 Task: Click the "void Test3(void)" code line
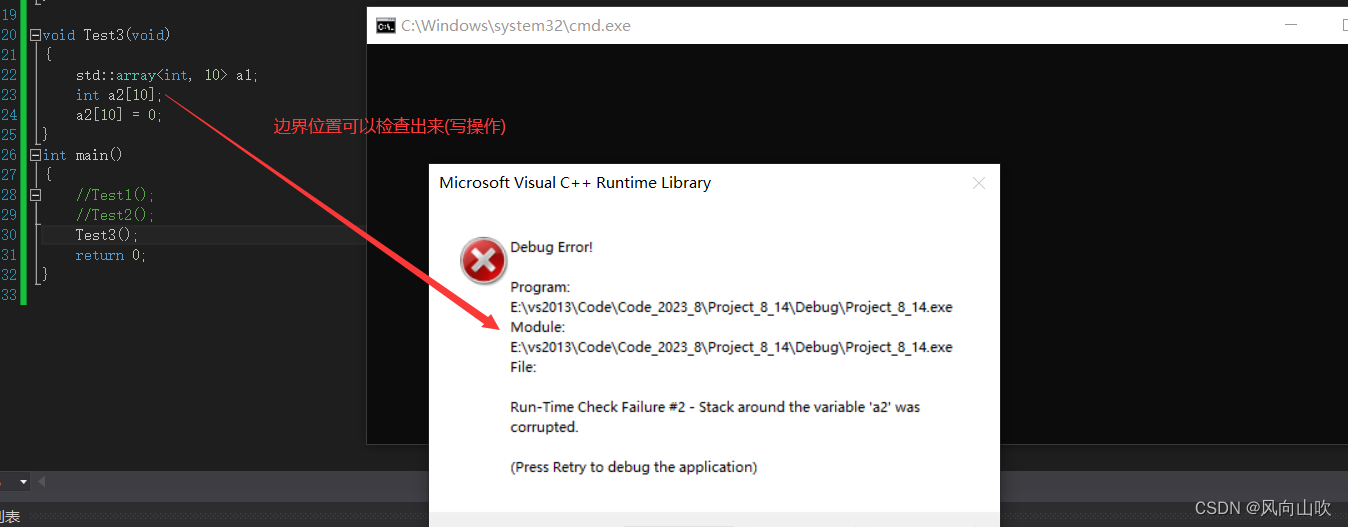click(x=107, y=35)
